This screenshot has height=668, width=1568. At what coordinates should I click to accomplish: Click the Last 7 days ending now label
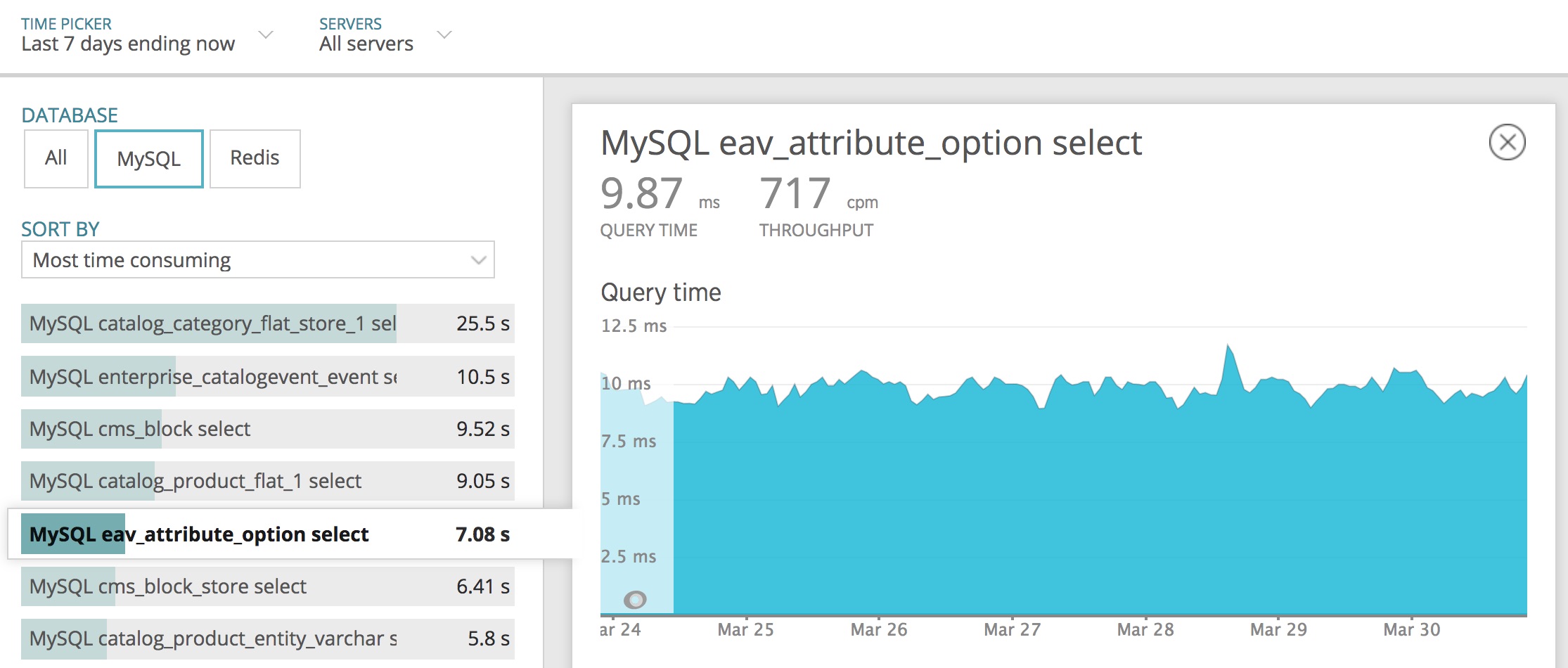128,44
